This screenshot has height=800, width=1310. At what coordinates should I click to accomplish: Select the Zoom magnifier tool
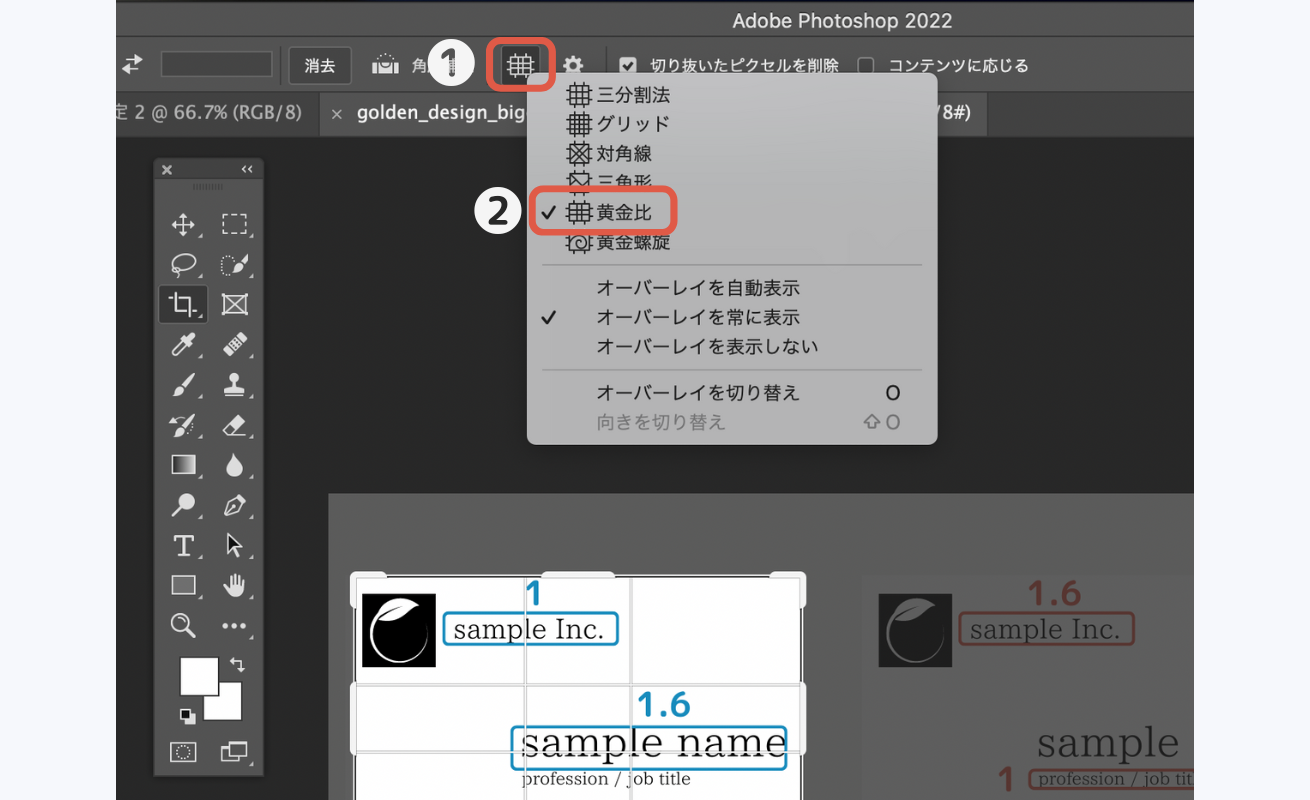(183, 626)
